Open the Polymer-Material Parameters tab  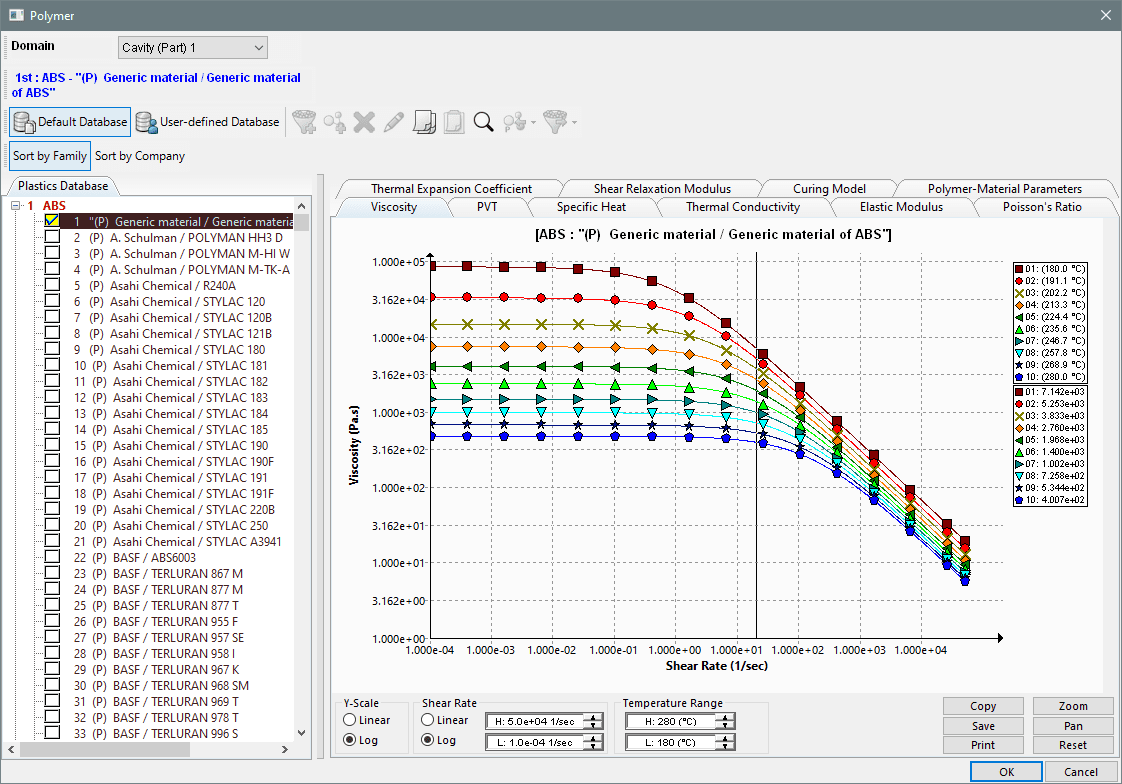click(1005, 188)
